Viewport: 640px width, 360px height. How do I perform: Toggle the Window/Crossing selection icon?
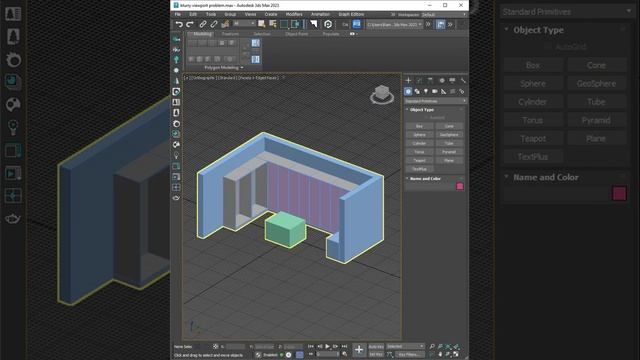[x=296, y=24]
